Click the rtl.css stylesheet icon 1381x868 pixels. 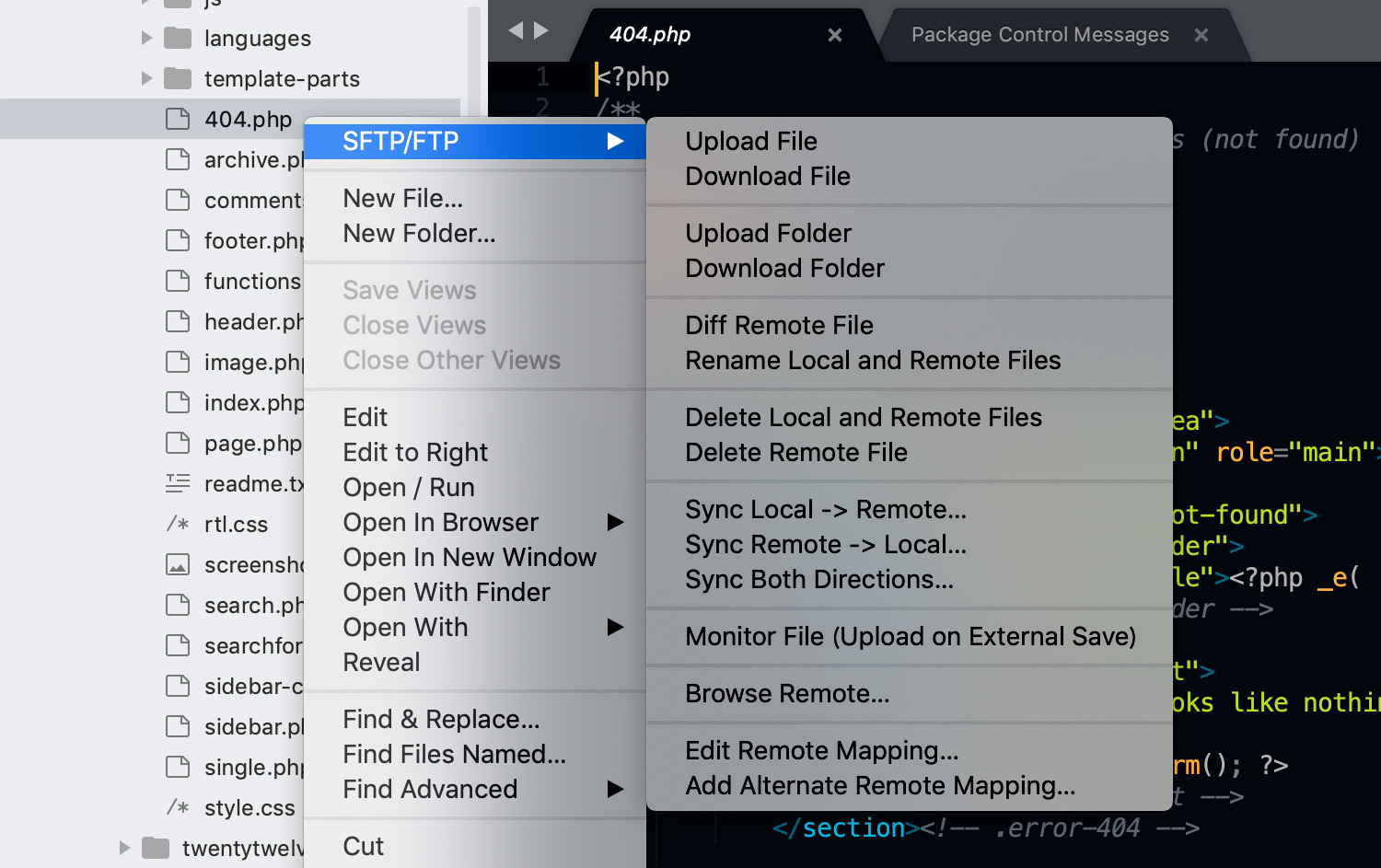pyautogui.click(x=178, y=524)
